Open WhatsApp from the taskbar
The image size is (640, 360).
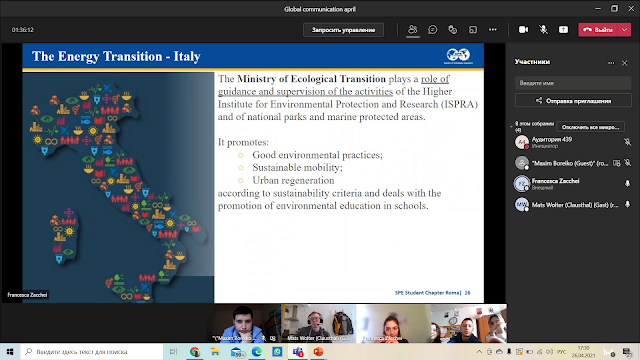click(x=277, y=351)
